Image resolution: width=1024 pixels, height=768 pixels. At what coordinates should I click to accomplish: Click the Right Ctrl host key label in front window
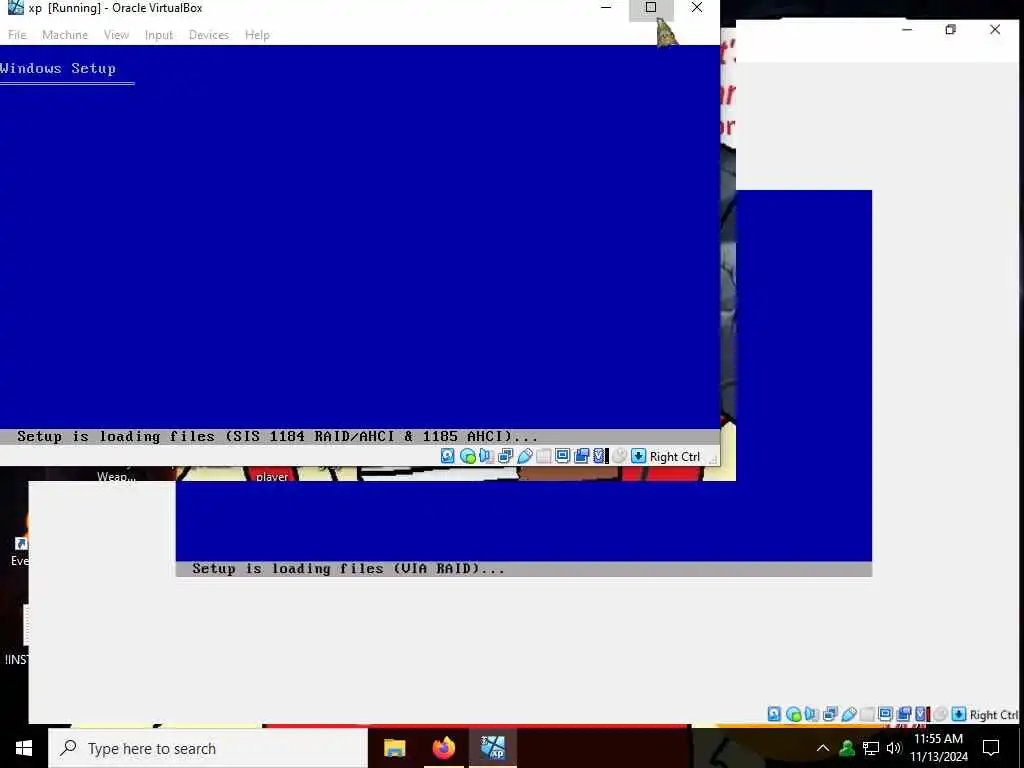(x=675, y=456)
